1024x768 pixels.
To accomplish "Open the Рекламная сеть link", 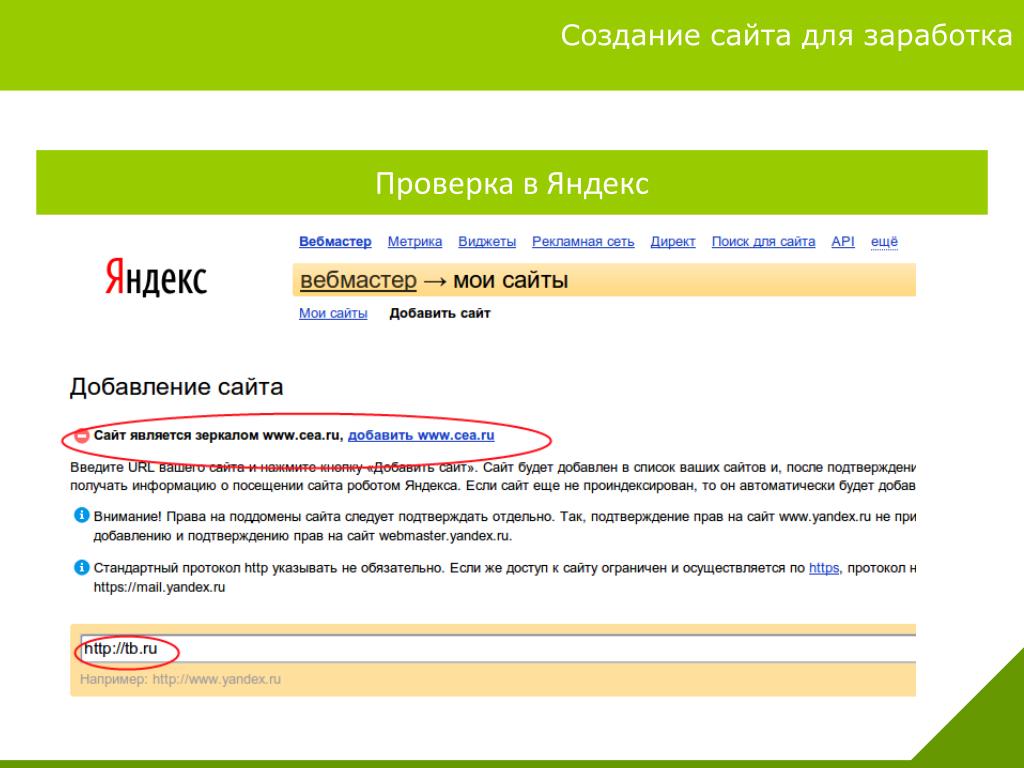I will pos(583,242).
